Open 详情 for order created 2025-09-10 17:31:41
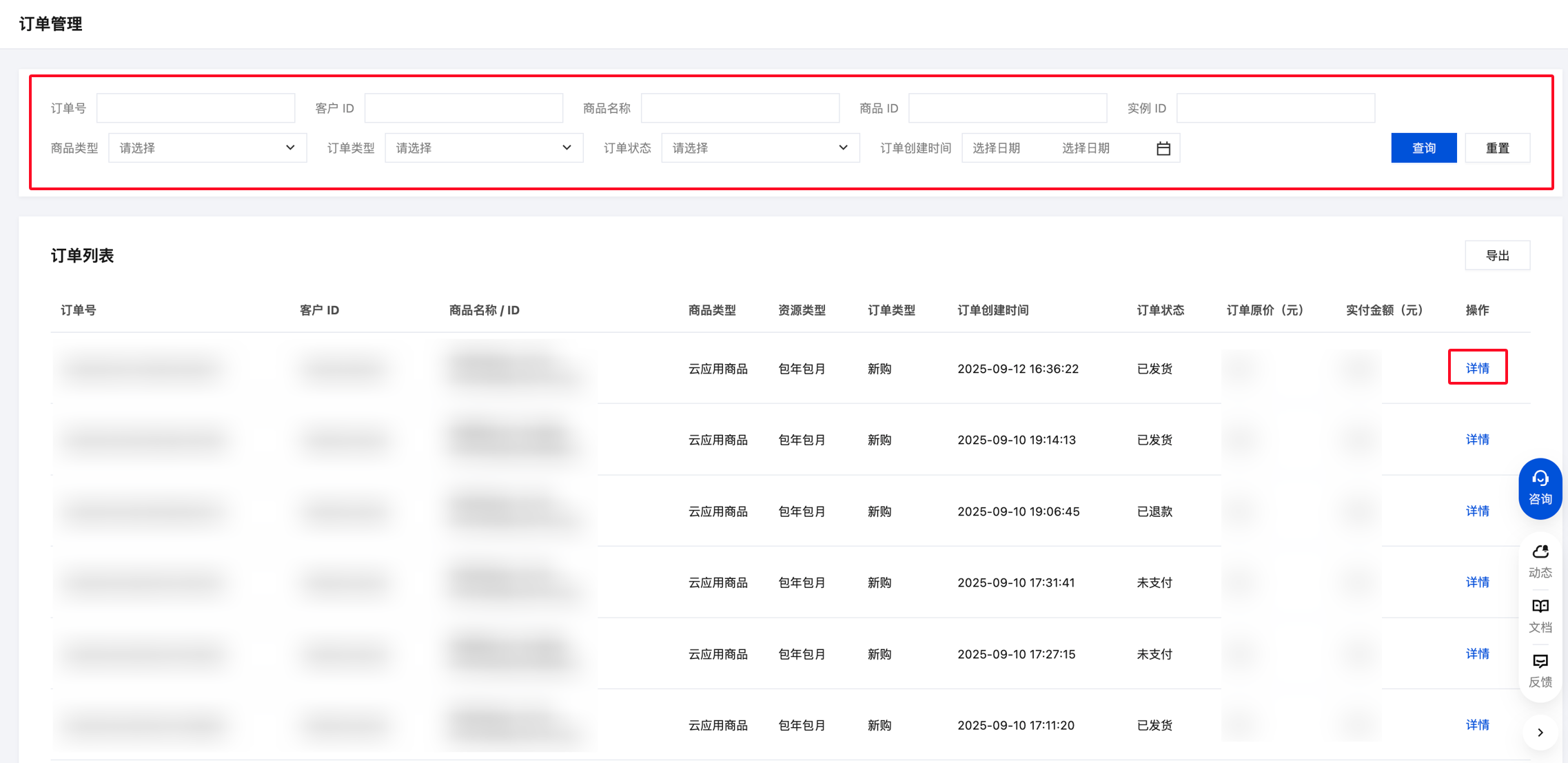The height and width of the screenshot is (763, 1568). click(1477, 582)
